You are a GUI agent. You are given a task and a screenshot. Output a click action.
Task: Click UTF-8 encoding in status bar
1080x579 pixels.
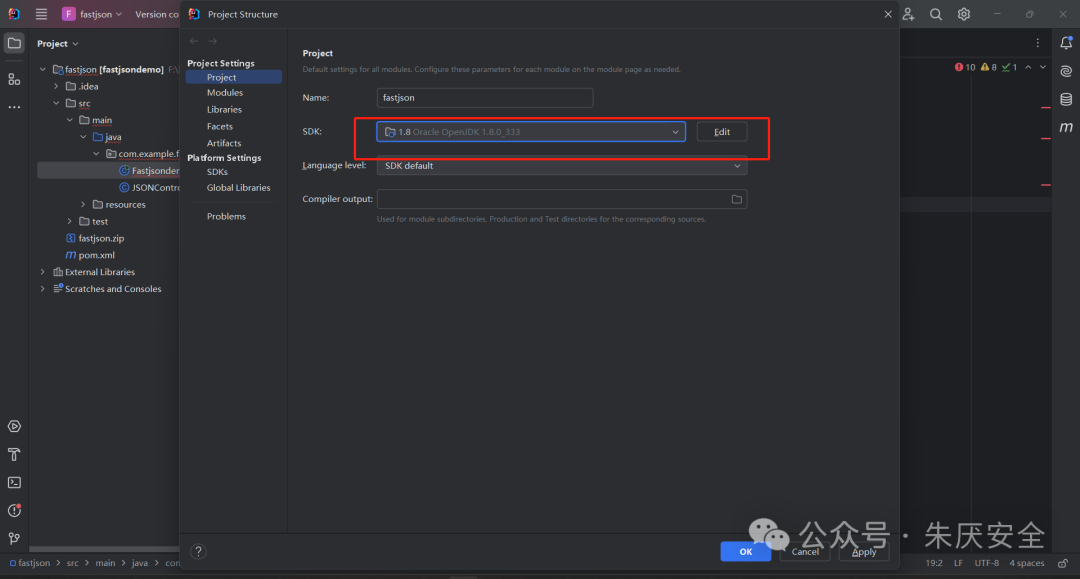pyautogui.click(x=986, y=563)
